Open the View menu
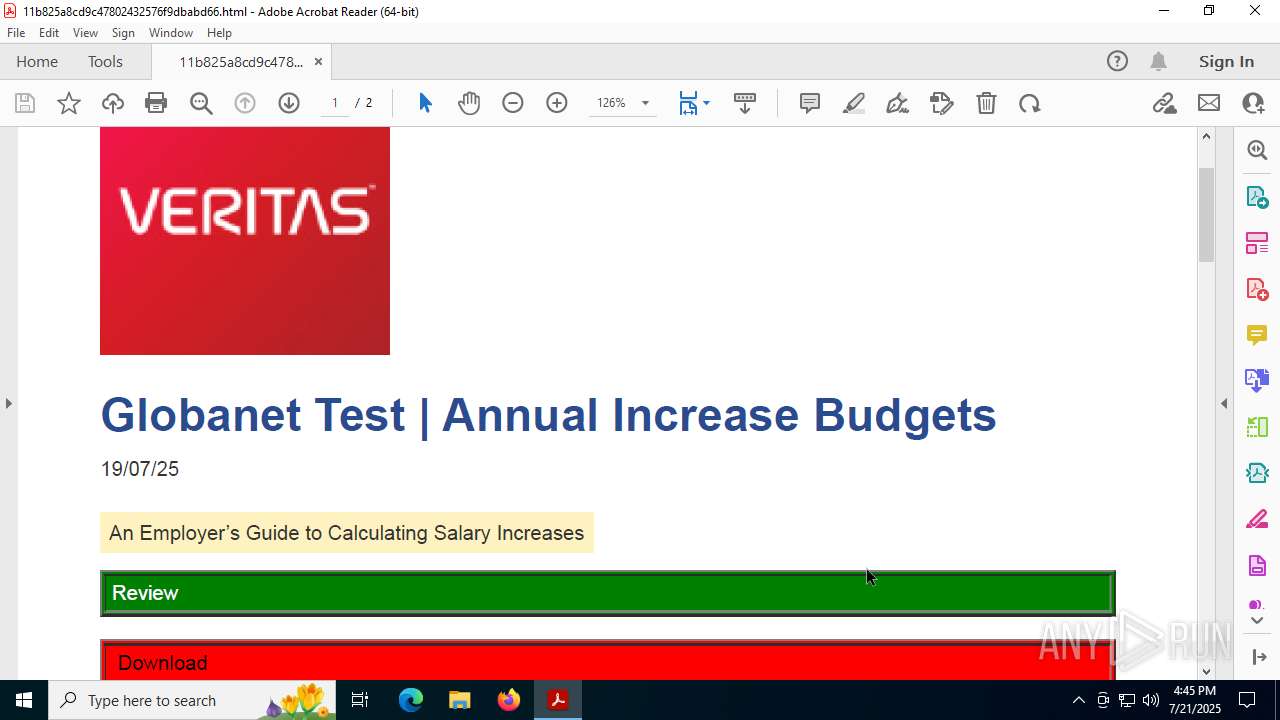Screen dimensions: 1280x720 click(x=86, y=33)
